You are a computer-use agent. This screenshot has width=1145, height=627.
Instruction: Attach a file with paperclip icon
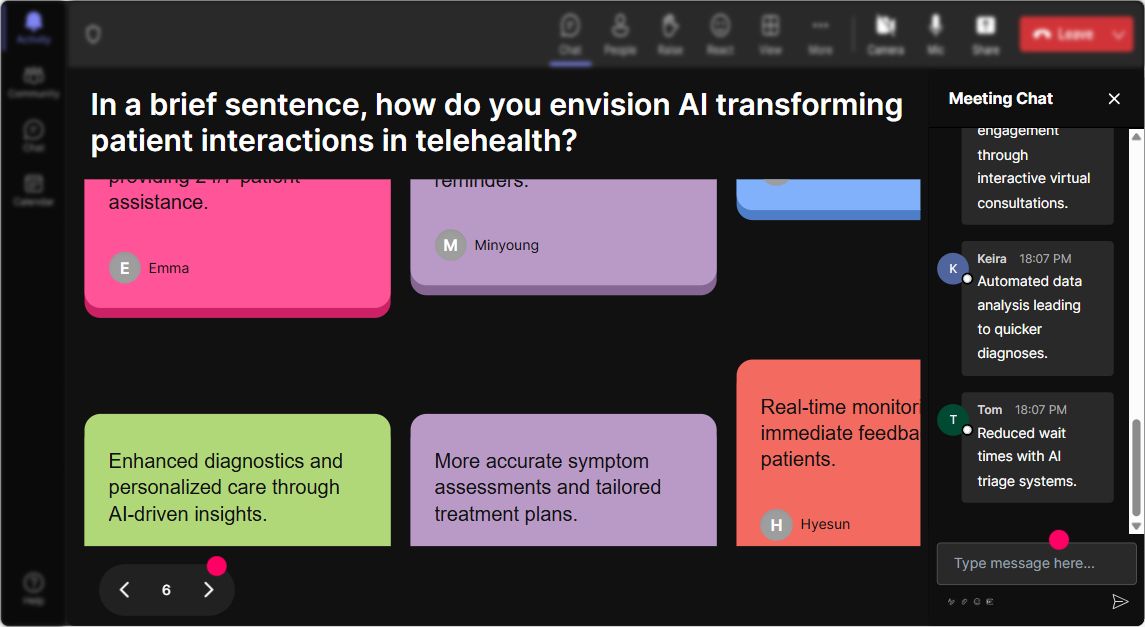(x=965, y=602)
